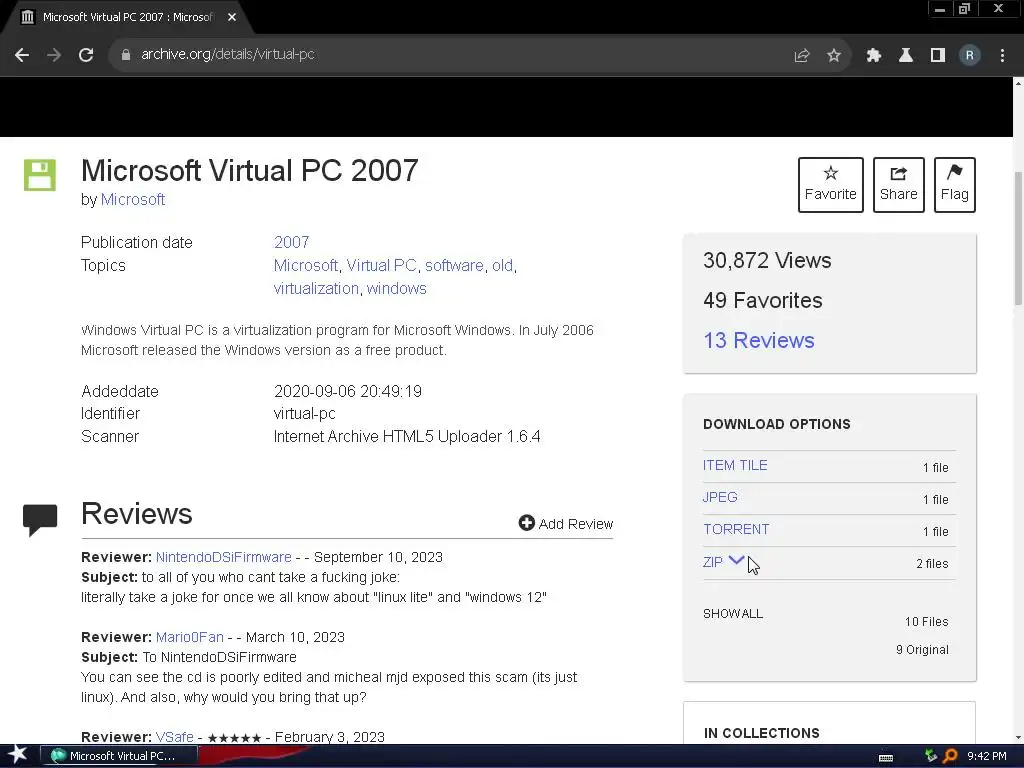
Task: Flag this item with the Flag button
Action: (x=955, y=185)
